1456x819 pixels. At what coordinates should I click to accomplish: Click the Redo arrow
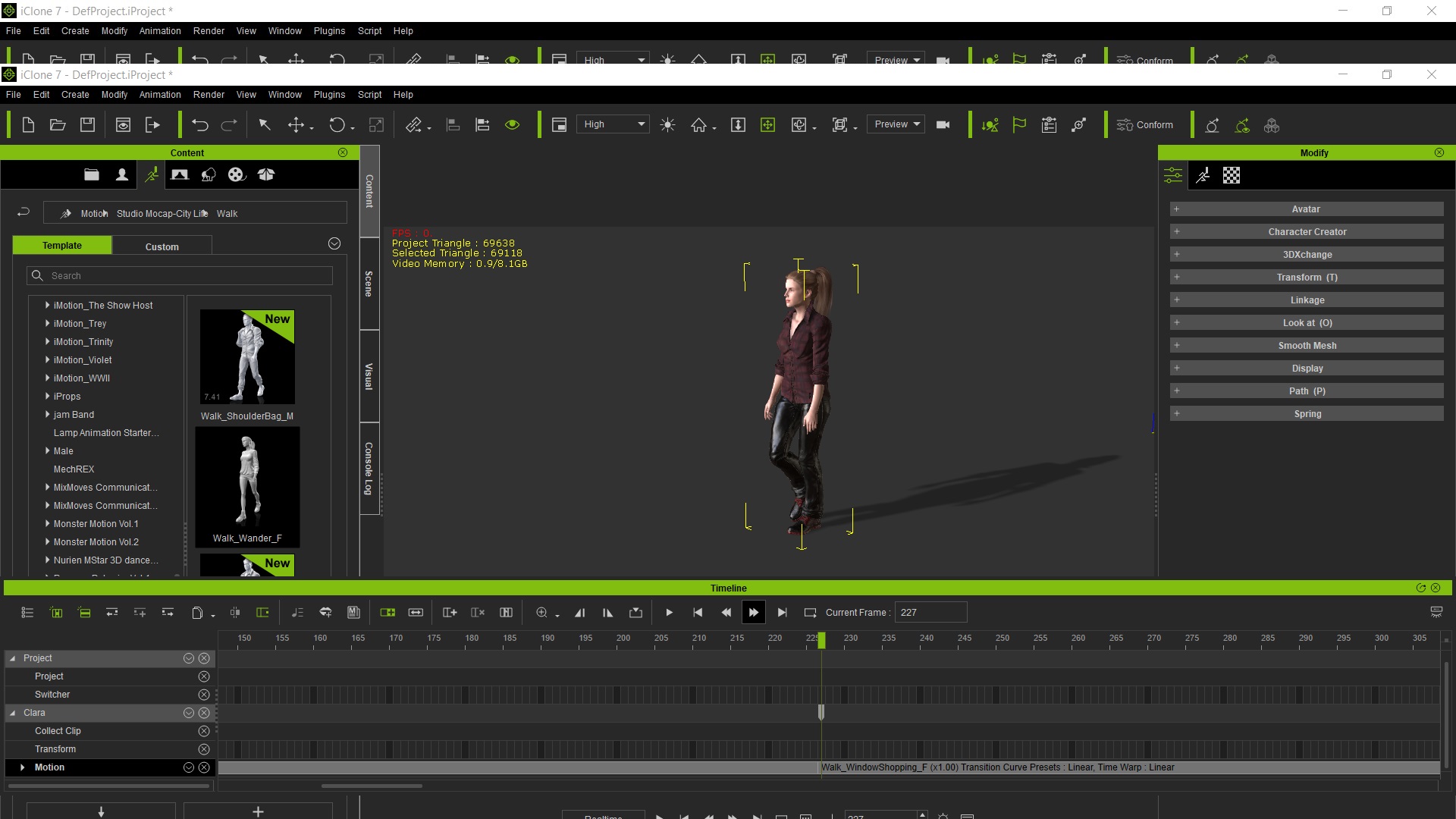pyautogui.click(x=229, y=125)
